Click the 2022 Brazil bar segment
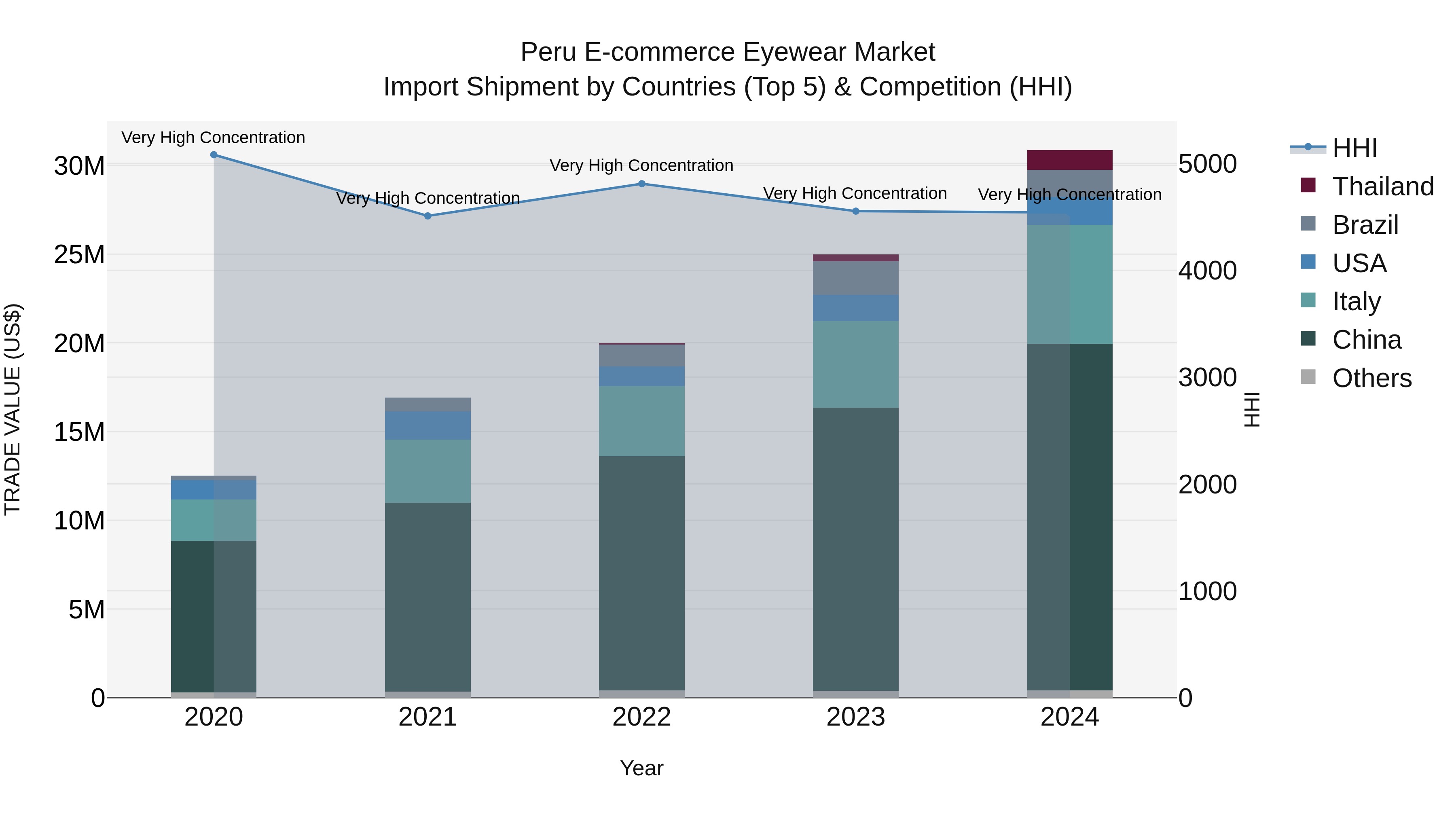The image size is (1456, 819). [x=641, y=356]
